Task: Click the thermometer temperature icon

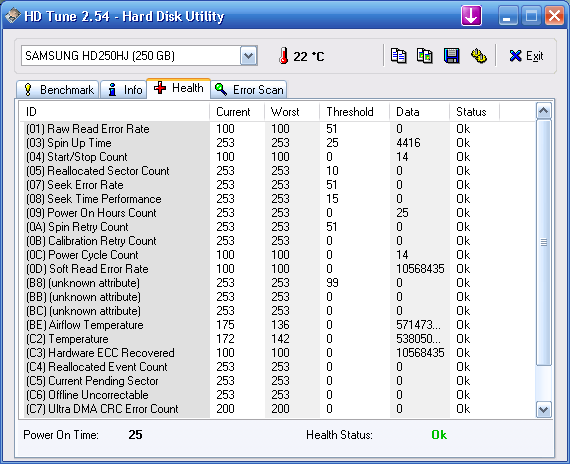Action: pos(284,56)
